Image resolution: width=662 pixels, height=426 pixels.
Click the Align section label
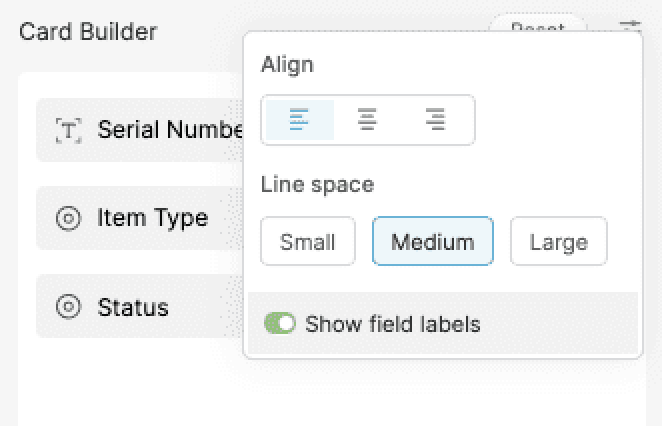click(x=287, y=65)
